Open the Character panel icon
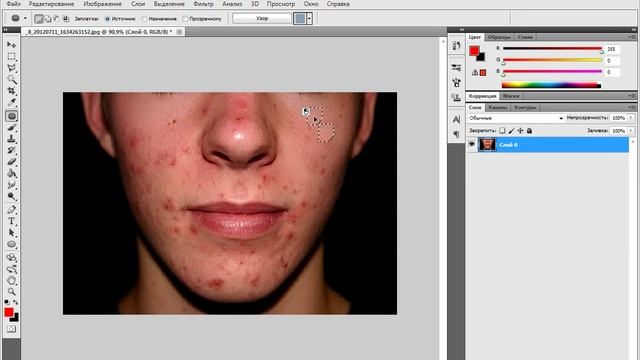The width and height of the screenshot is (640, 360). click(x=456, y=119)
